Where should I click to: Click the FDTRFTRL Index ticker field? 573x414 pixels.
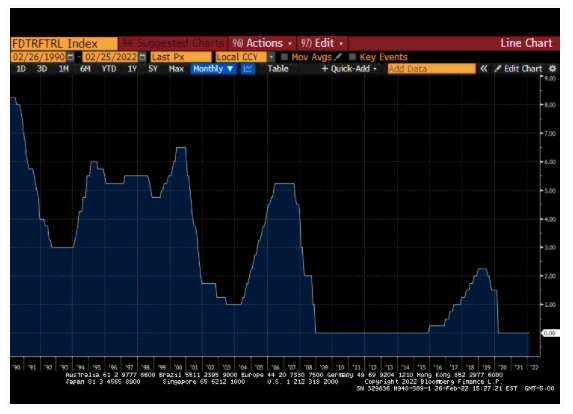[x=64, y=43]
